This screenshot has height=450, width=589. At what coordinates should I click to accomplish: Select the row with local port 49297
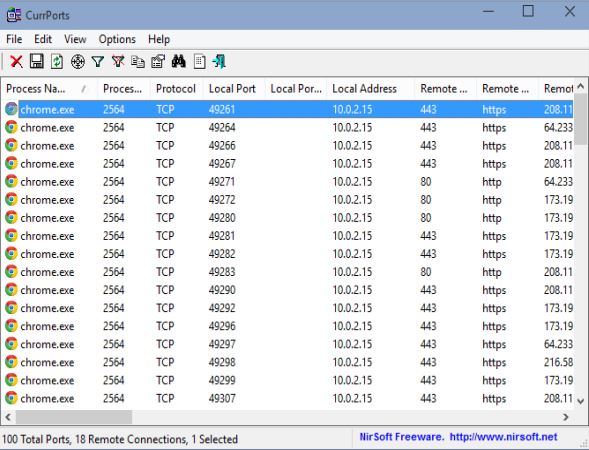coord(288,344)
